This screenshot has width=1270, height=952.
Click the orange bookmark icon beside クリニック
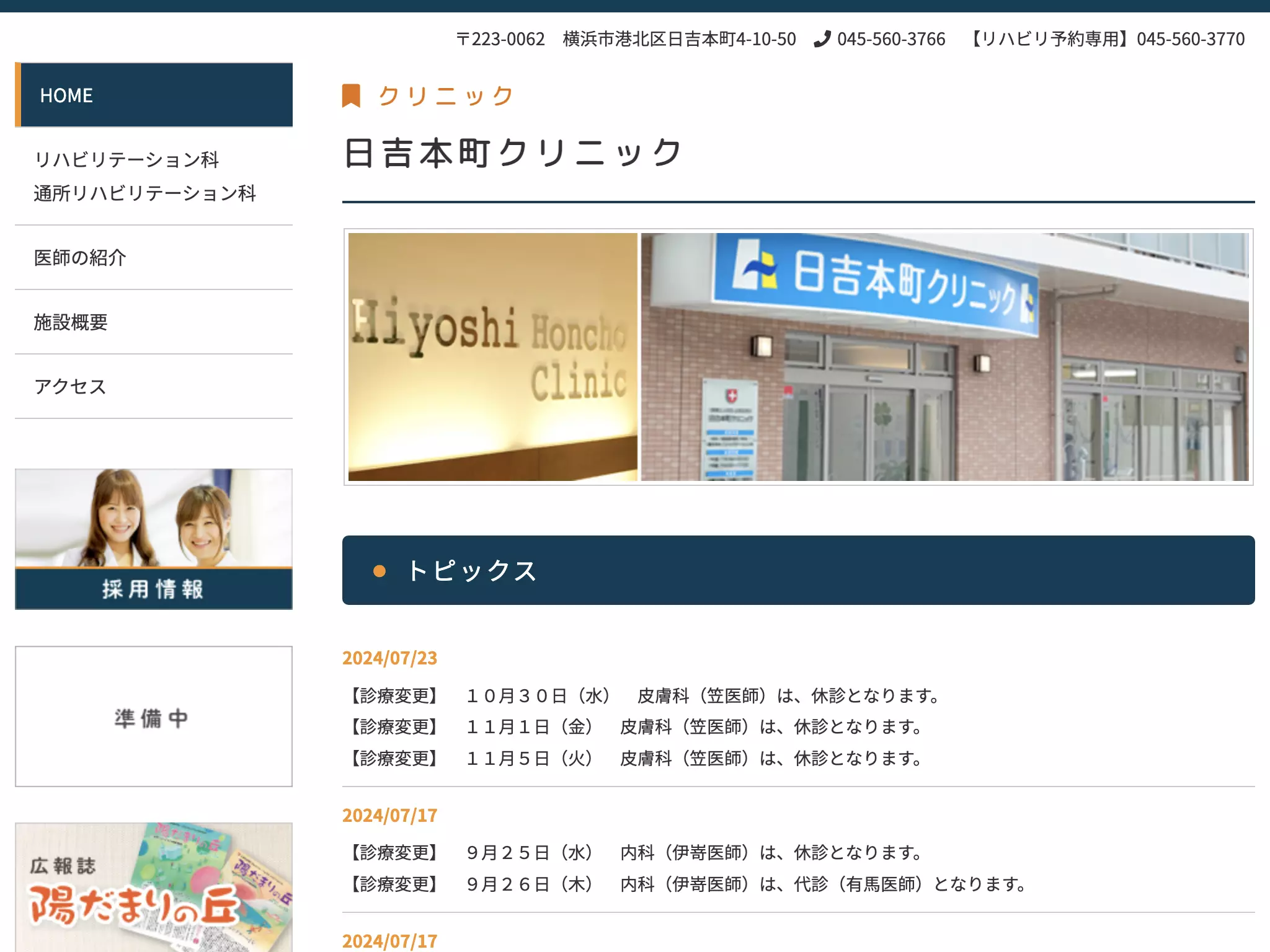351,96
